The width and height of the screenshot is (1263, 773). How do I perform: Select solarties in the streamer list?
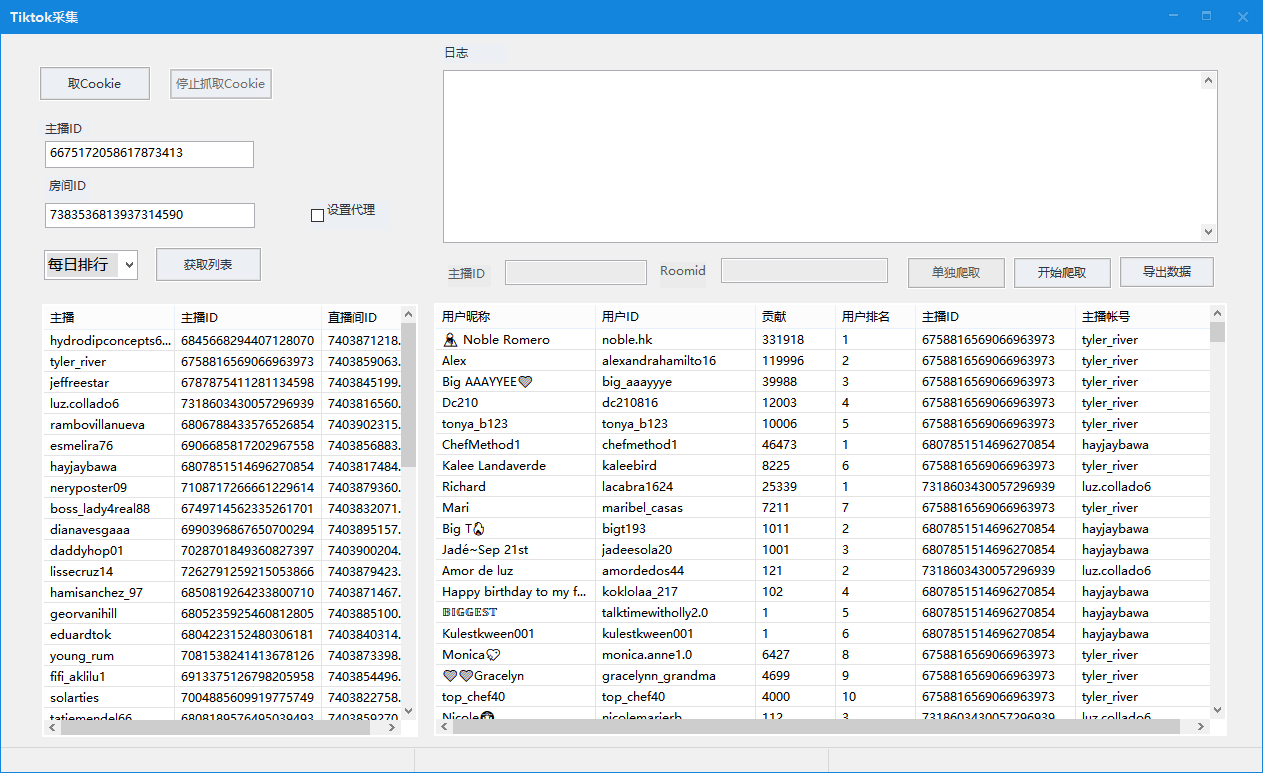pyautogui.click(x=222, y=697)
